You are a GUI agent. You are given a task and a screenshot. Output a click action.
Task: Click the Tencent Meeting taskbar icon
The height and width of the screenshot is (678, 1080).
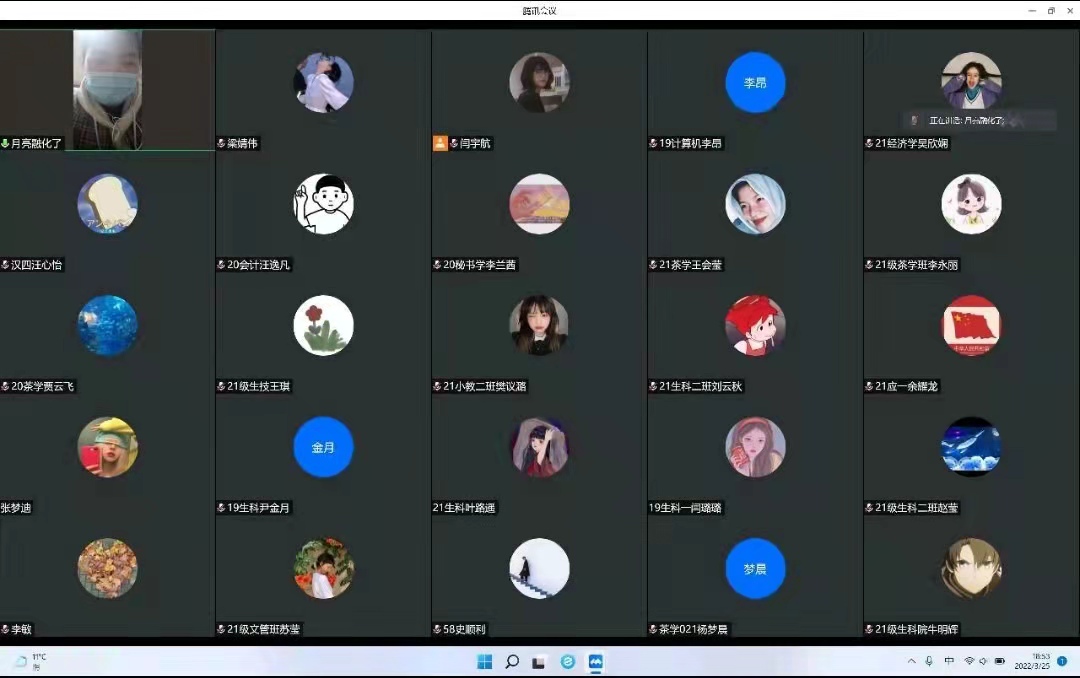(596, 661)
